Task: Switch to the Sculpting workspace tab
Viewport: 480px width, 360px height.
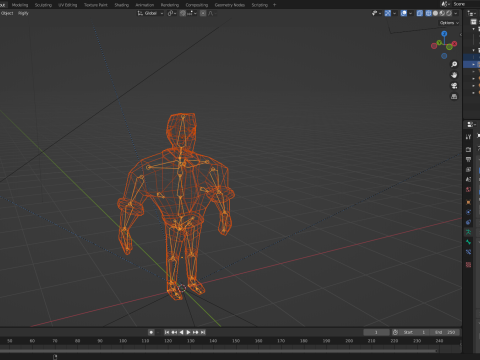Action: [x=43, y=5]
